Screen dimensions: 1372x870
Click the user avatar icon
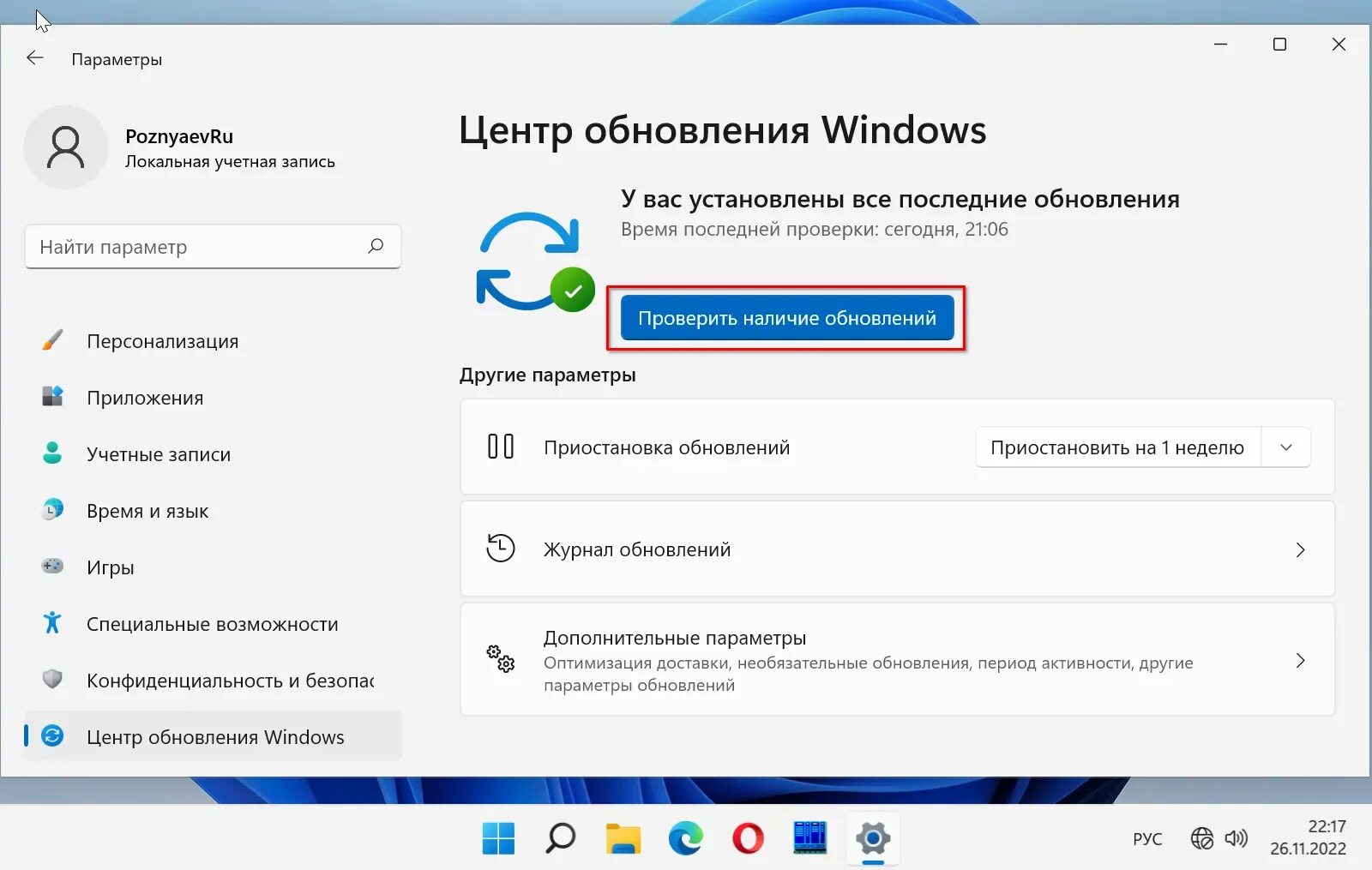pyautogui.click(x=65, y=147)
